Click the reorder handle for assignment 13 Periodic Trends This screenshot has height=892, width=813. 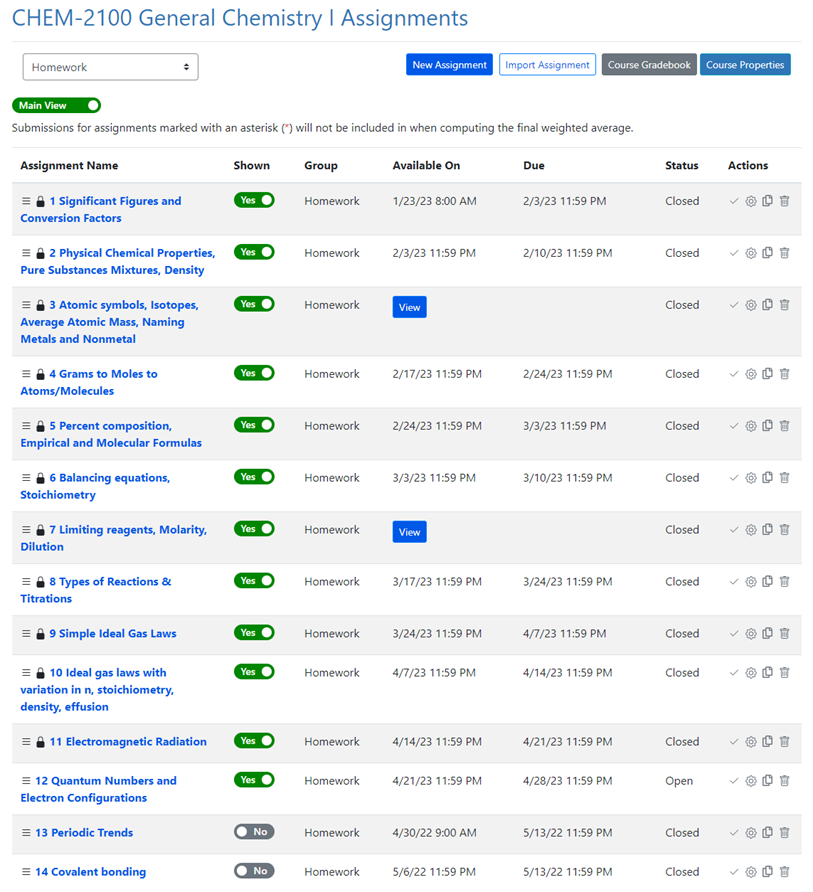click(26, 833)
